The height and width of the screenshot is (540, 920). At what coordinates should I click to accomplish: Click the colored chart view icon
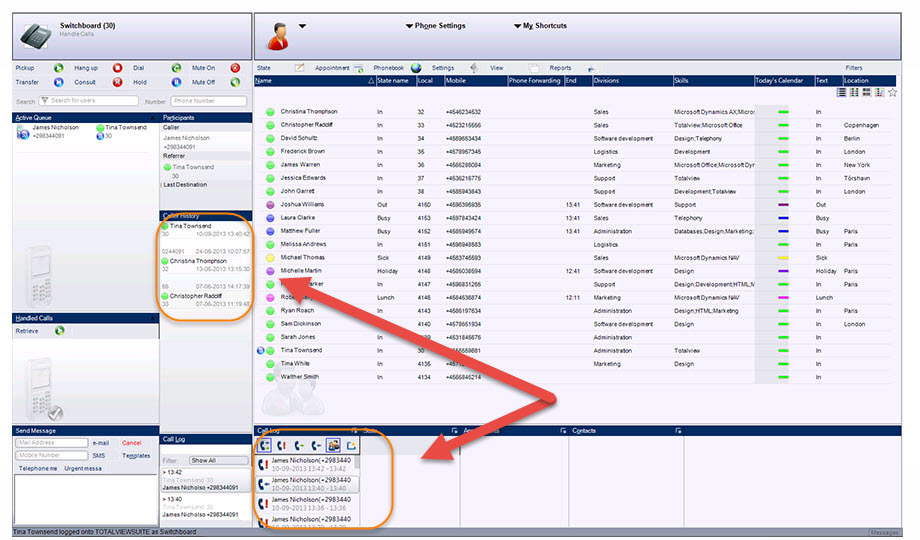click(x=880, y=92)
